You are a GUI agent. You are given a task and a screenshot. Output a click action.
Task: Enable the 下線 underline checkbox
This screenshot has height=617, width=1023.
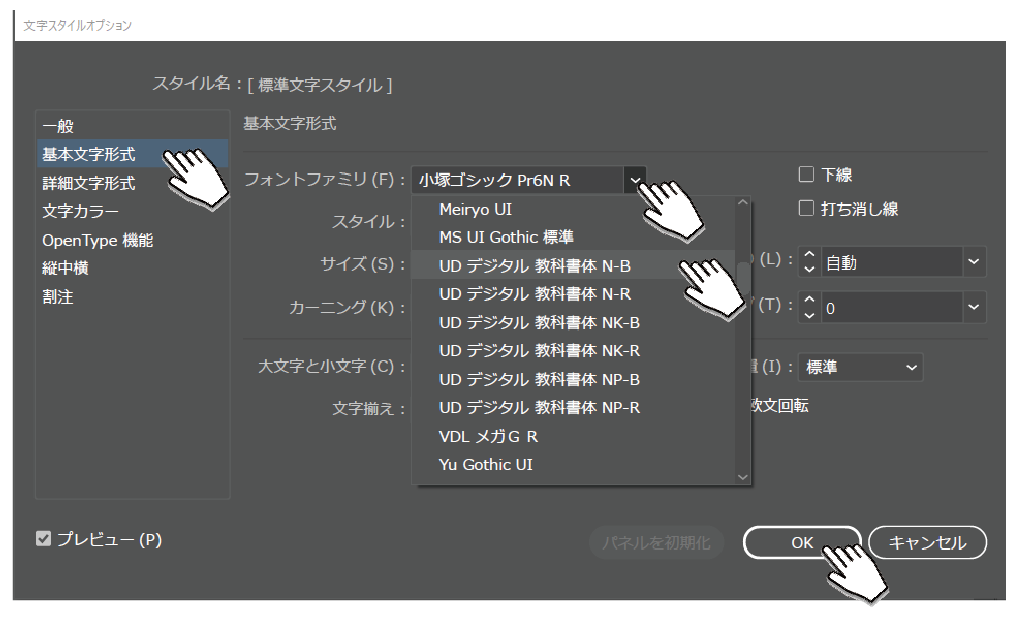[x=807, y=175]
